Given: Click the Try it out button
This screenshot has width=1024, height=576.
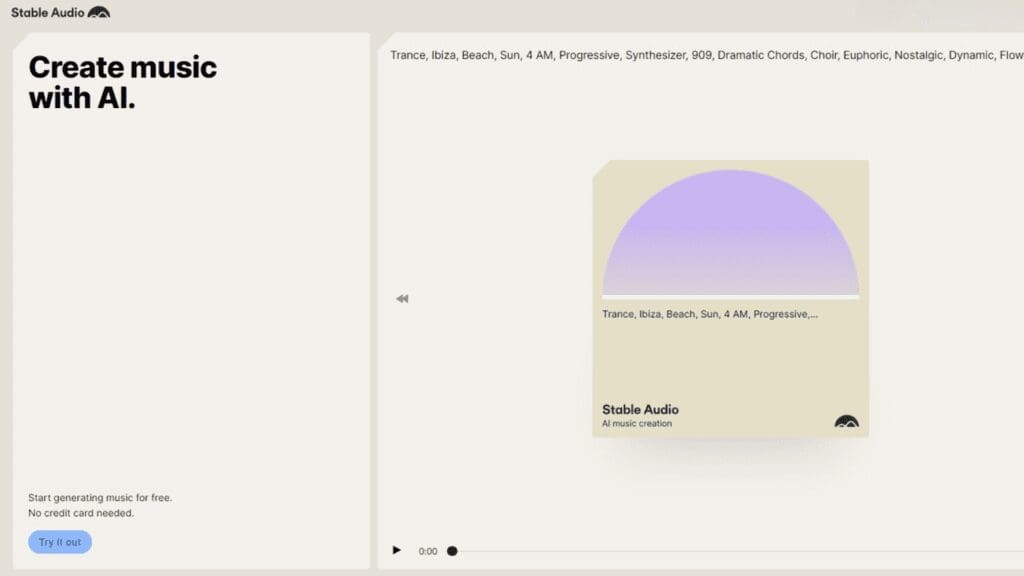Looking at the screenshot, I should pyautogui.click(x=60, y=542).
